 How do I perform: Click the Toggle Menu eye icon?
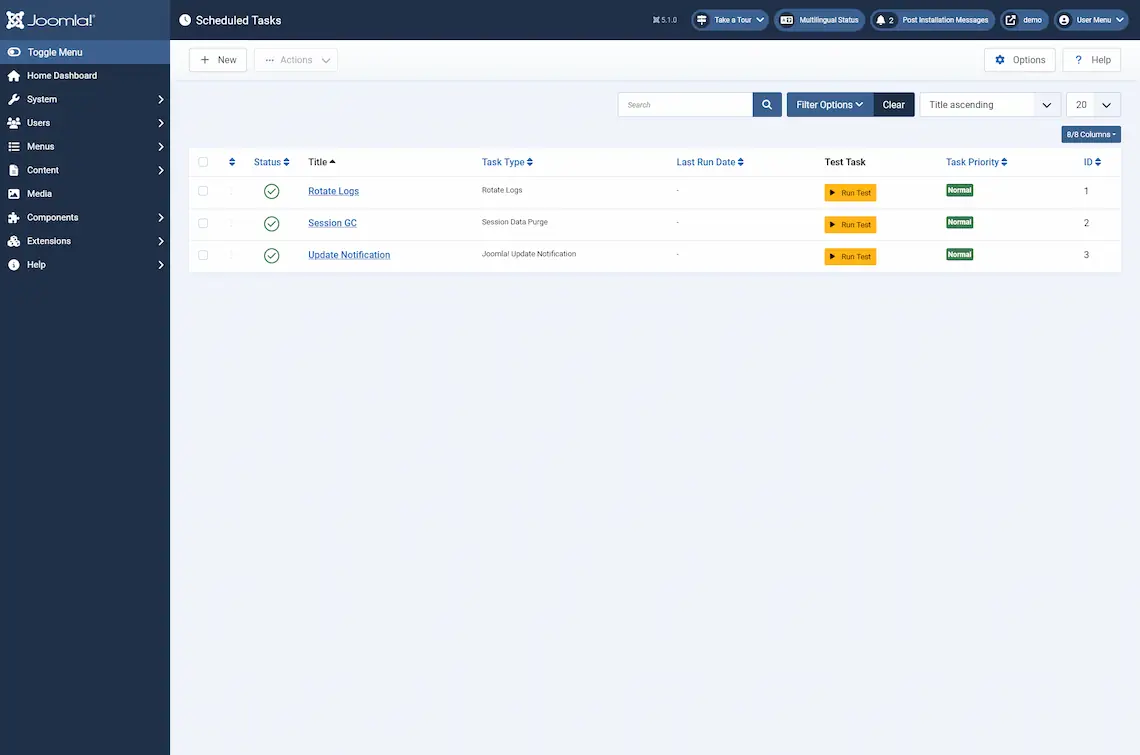[12, 51]
